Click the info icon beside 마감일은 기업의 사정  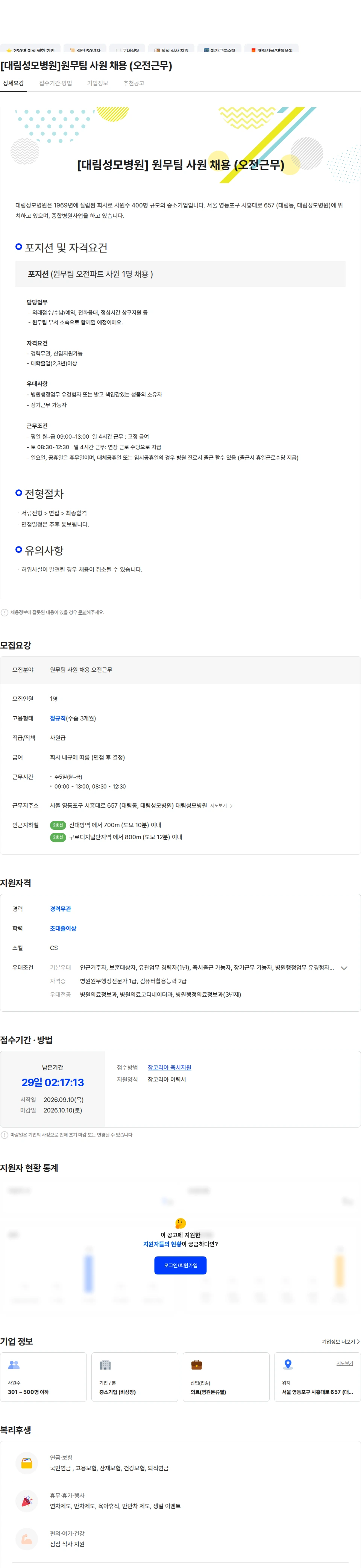click(4, 1135)
